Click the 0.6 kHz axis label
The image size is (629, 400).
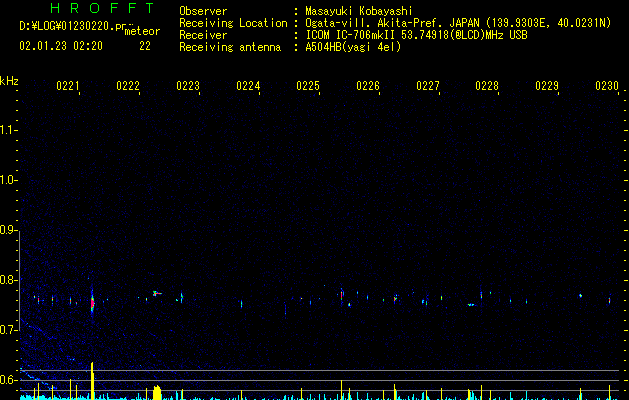coord(8,380)
